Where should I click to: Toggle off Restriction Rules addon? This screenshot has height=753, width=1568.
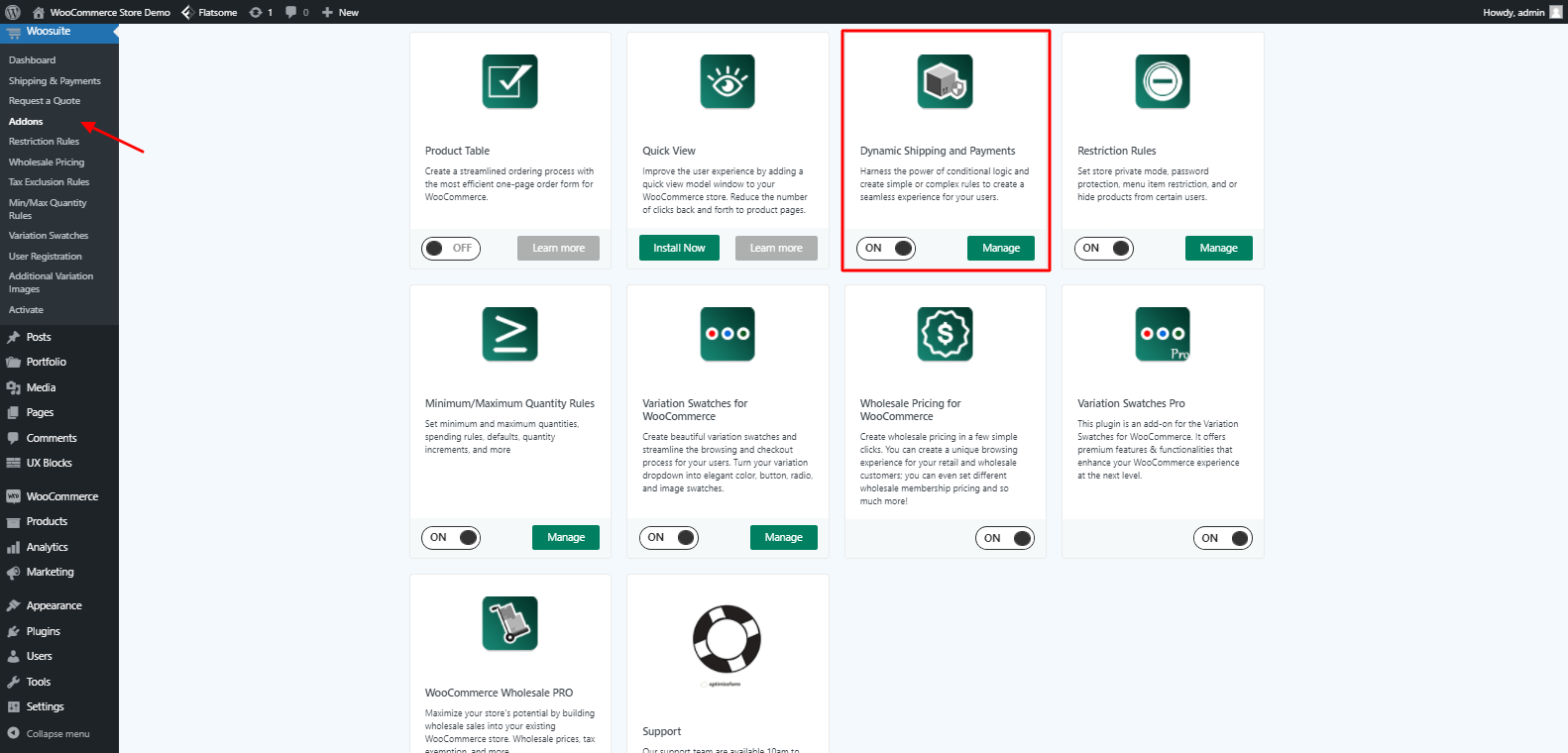(1103, 248)
